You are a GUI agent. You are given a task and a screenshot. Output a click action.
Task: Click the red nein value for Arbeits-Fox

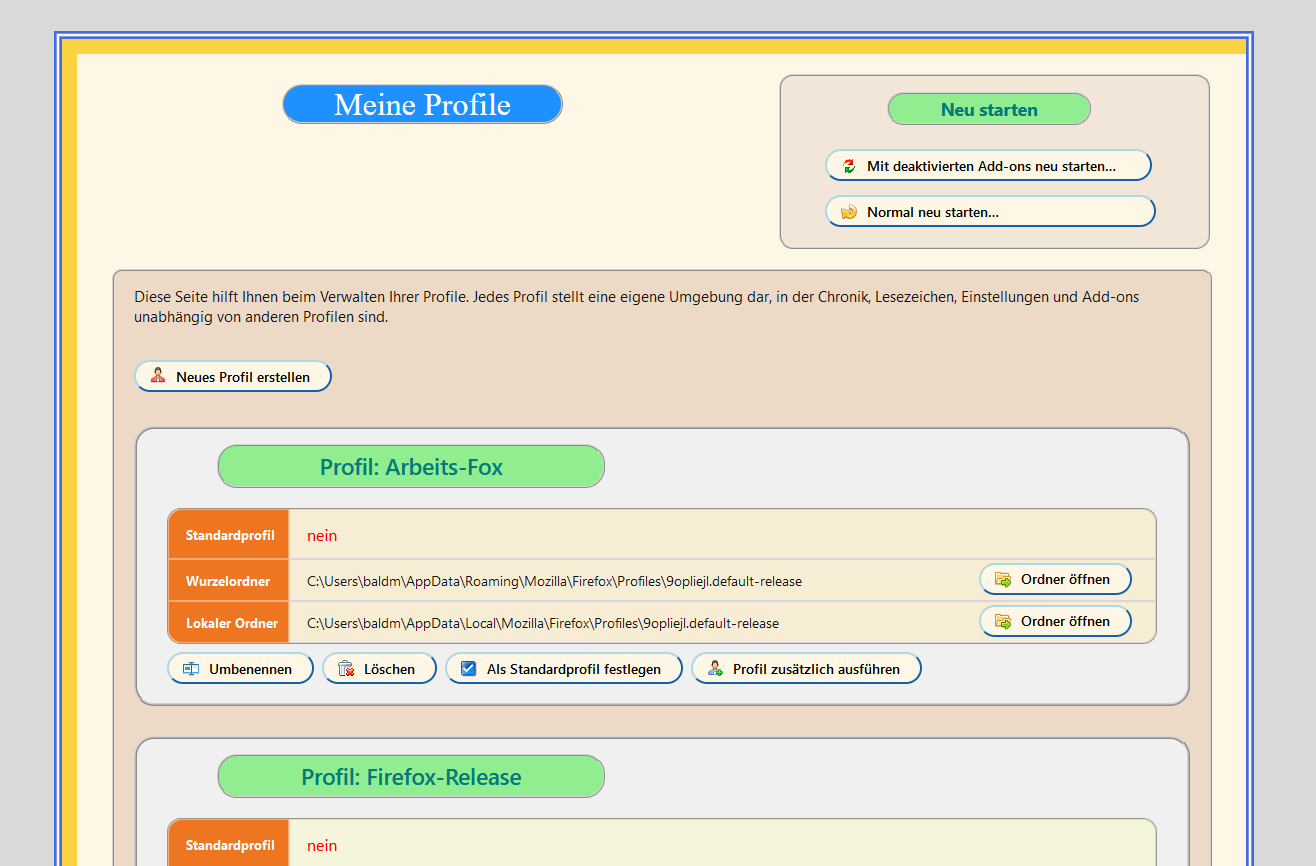point(322,536)
